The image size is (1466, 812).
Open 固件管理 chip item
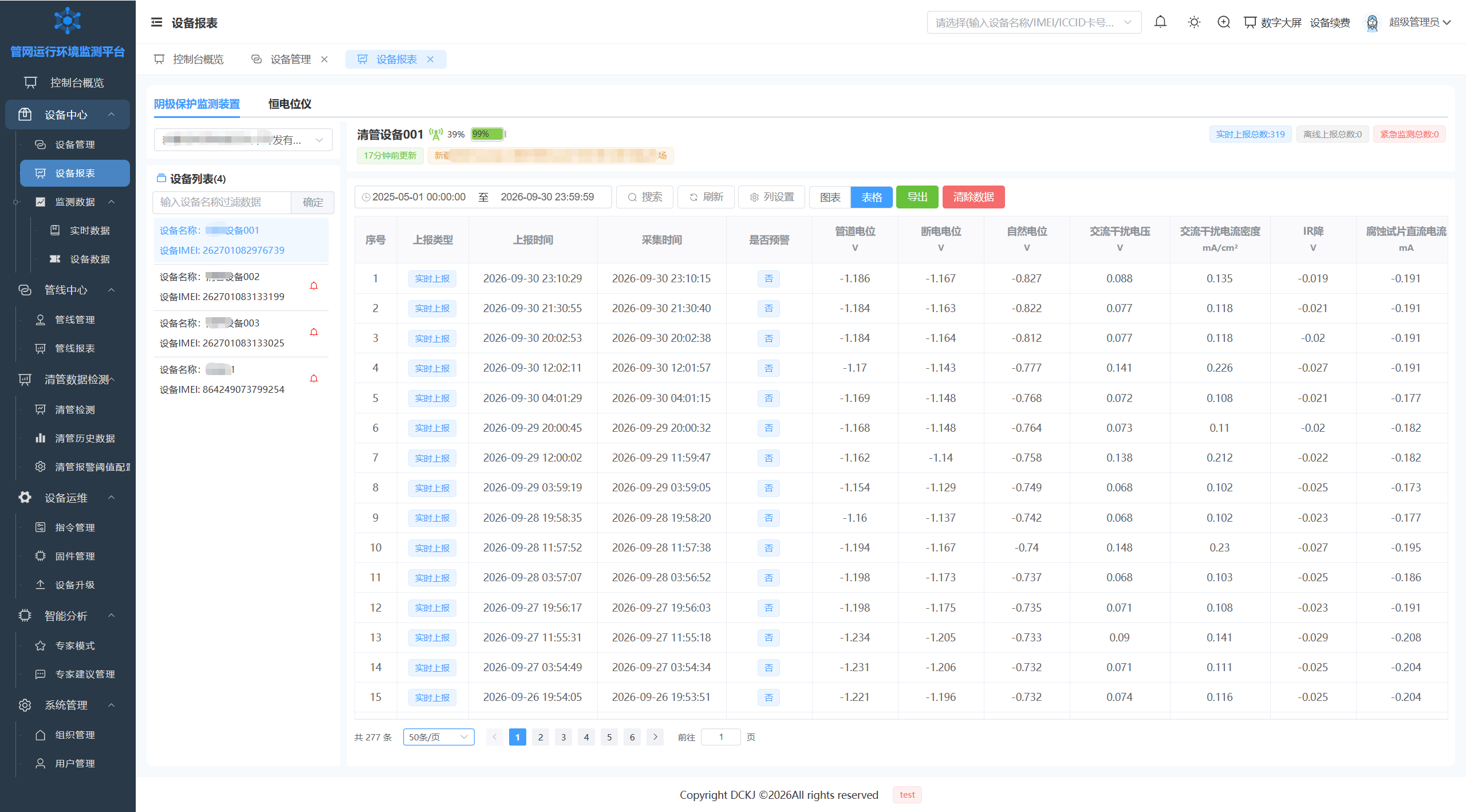[75, 556]
